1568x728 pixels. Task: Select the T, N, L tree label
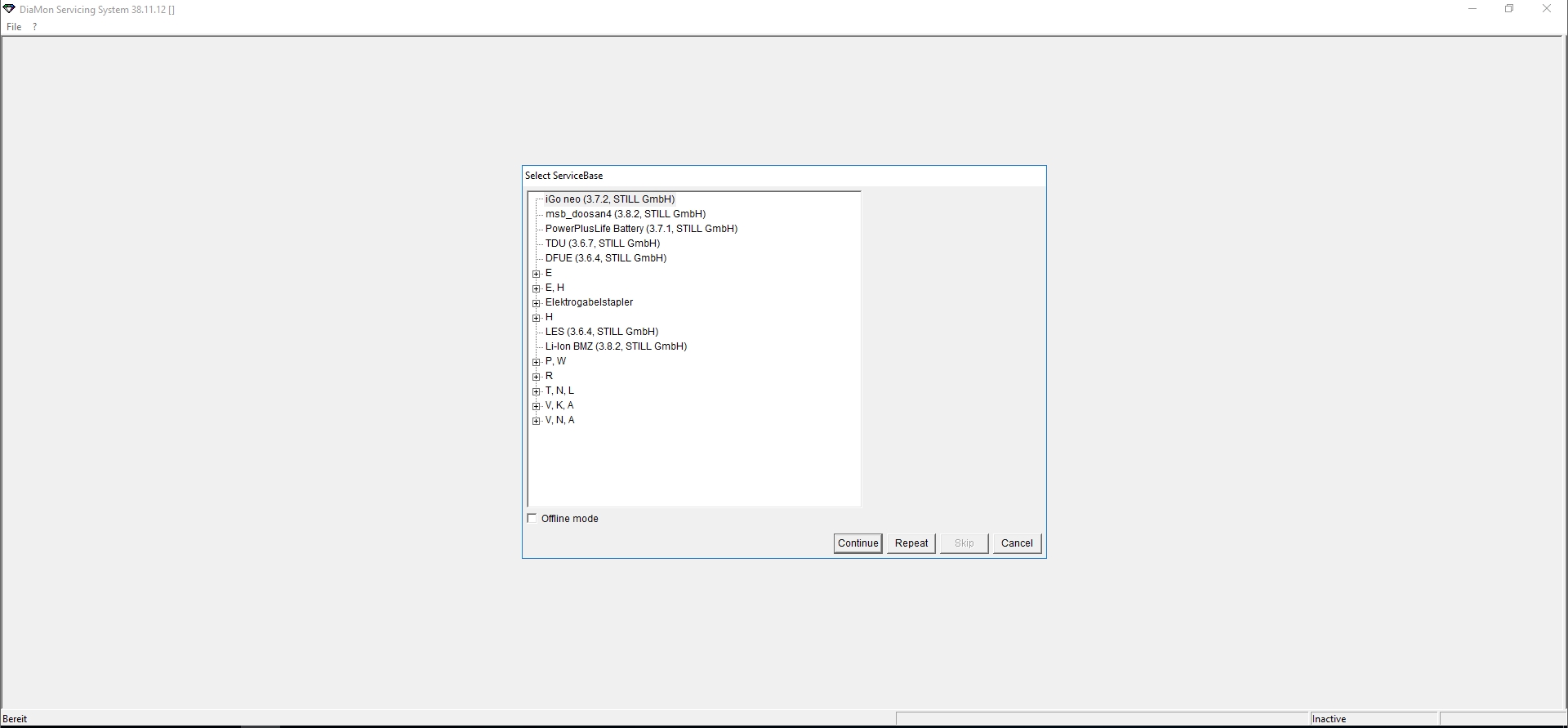559,391
